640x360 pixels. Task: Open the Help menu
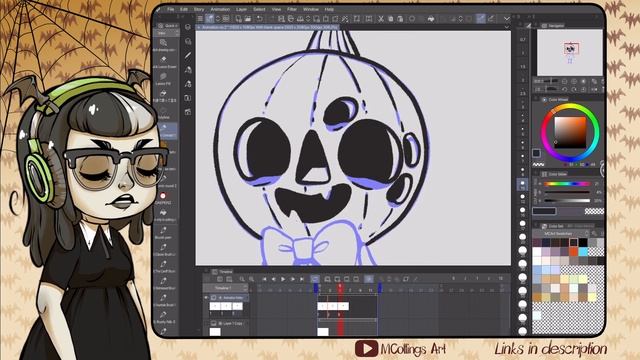(x=329, y=9)
